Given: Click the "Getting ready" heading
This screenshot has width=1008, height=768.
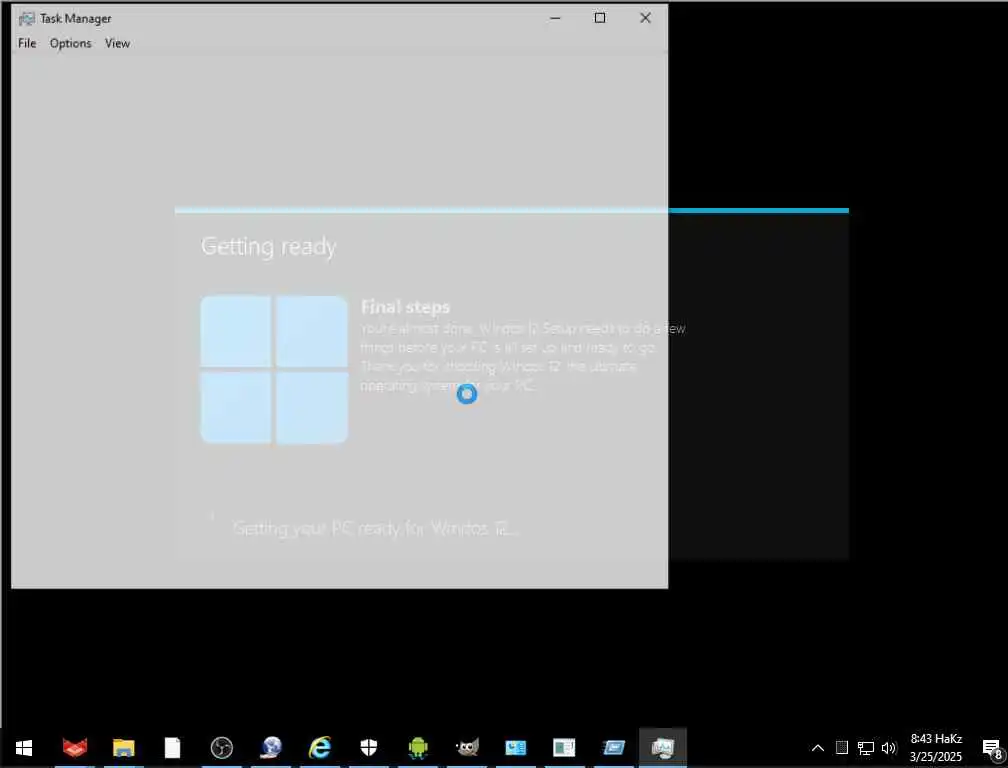Looking at the screenshot, I should pos(269,246).
